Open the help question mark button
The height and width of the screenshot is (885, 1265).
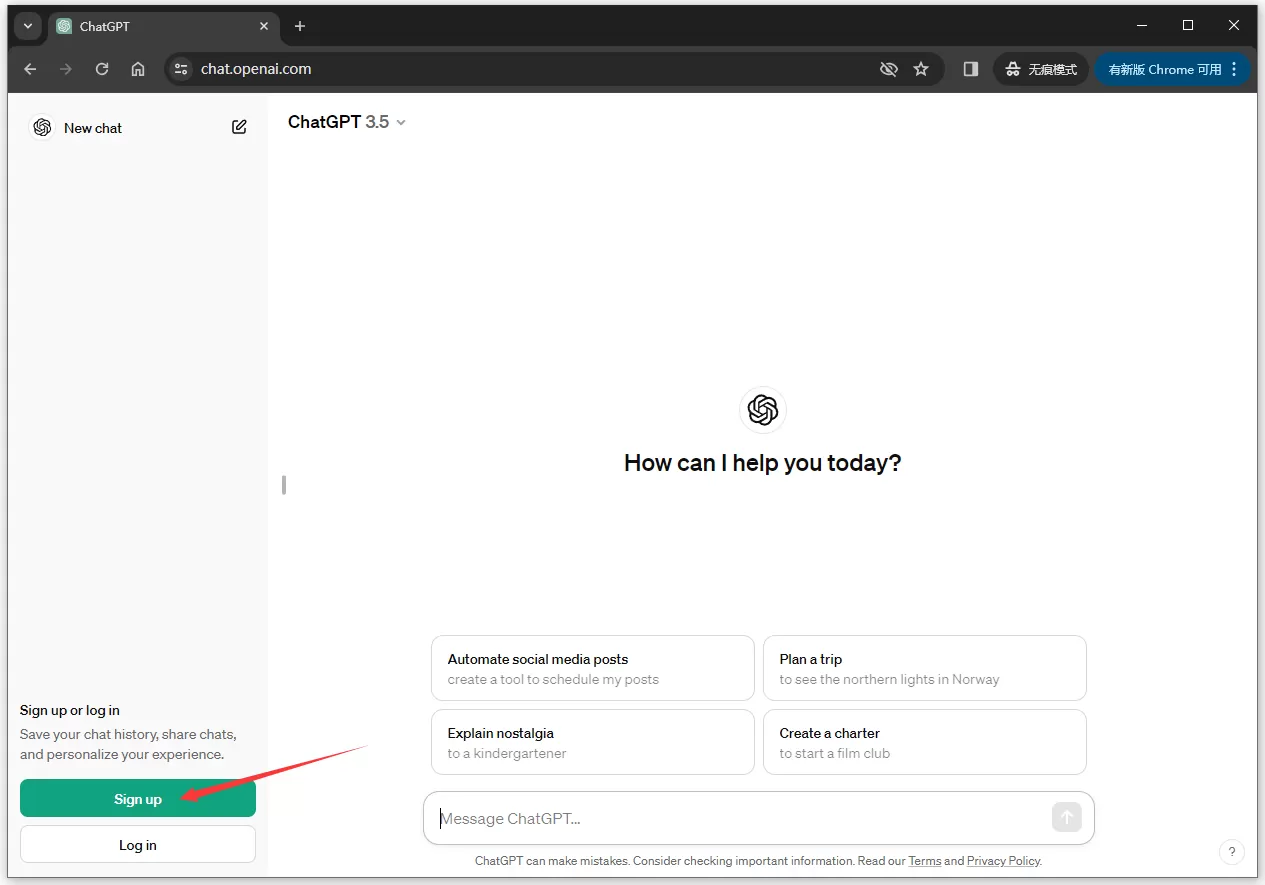[1231, 851]
